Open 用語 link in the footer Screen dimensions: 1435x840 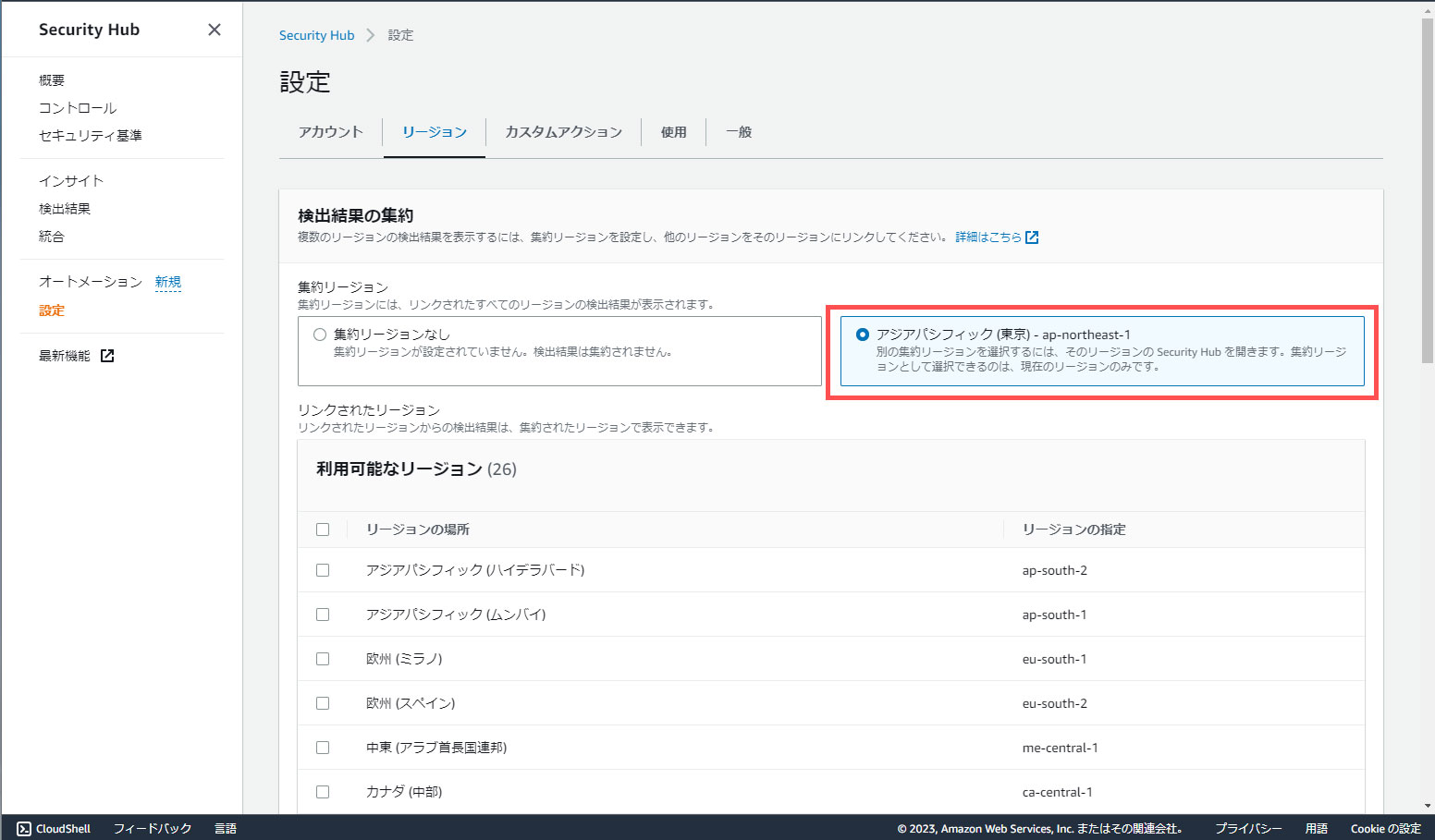(x=1317, y=829)
